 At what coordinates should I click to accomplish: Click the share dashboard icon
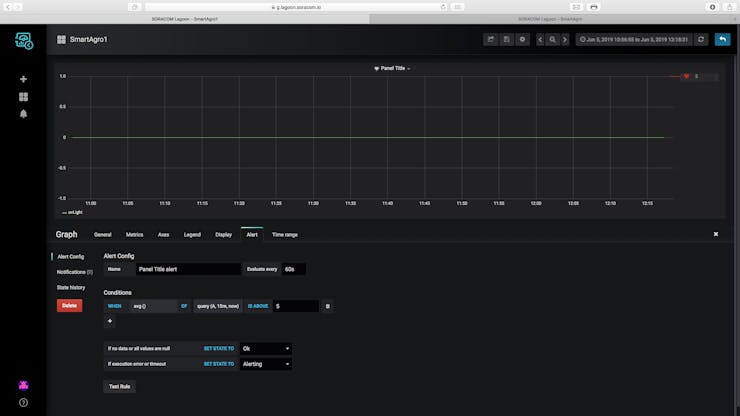pyautogui.click(x=491, y=40)
